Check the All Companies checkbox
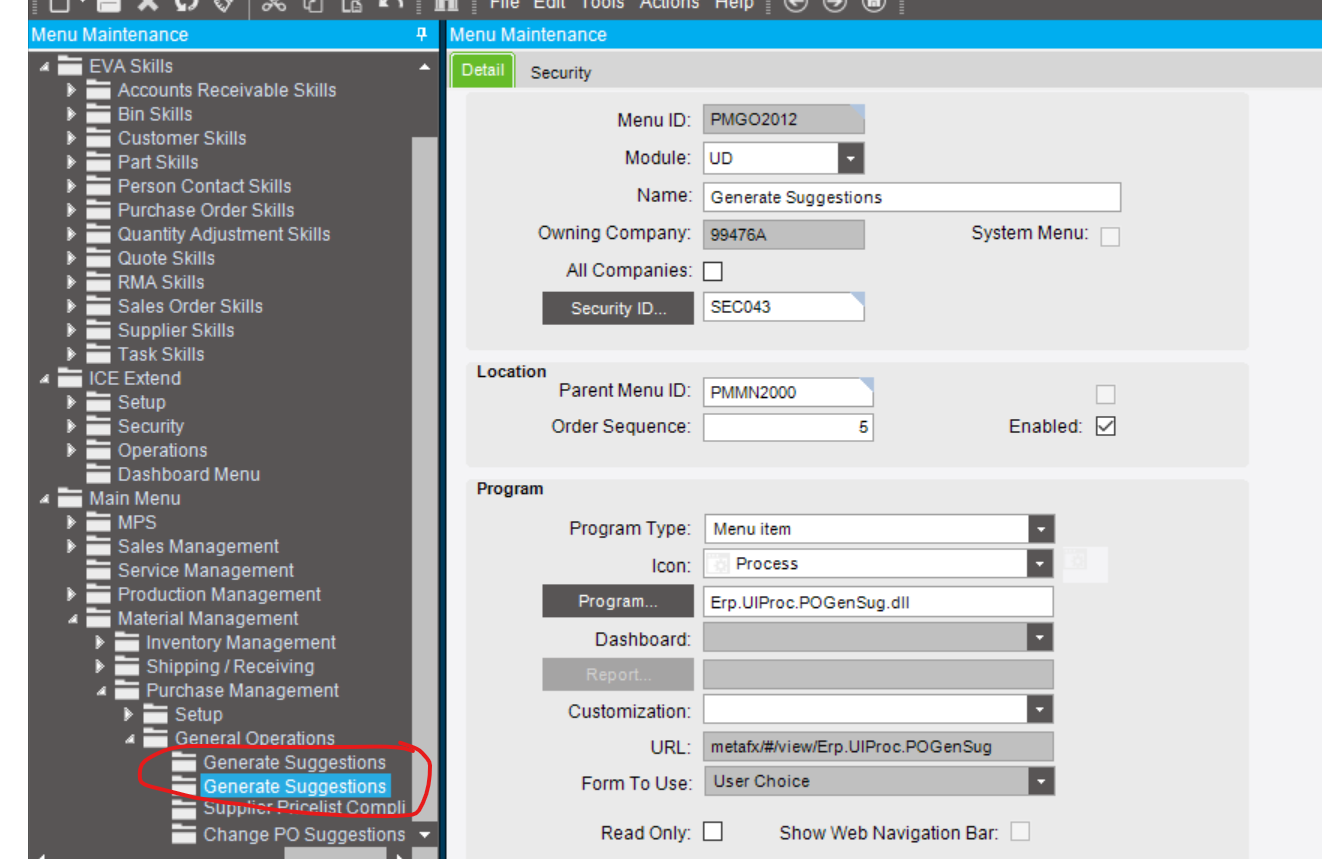This screenshot has width=1322, height=859. [713, 271]
